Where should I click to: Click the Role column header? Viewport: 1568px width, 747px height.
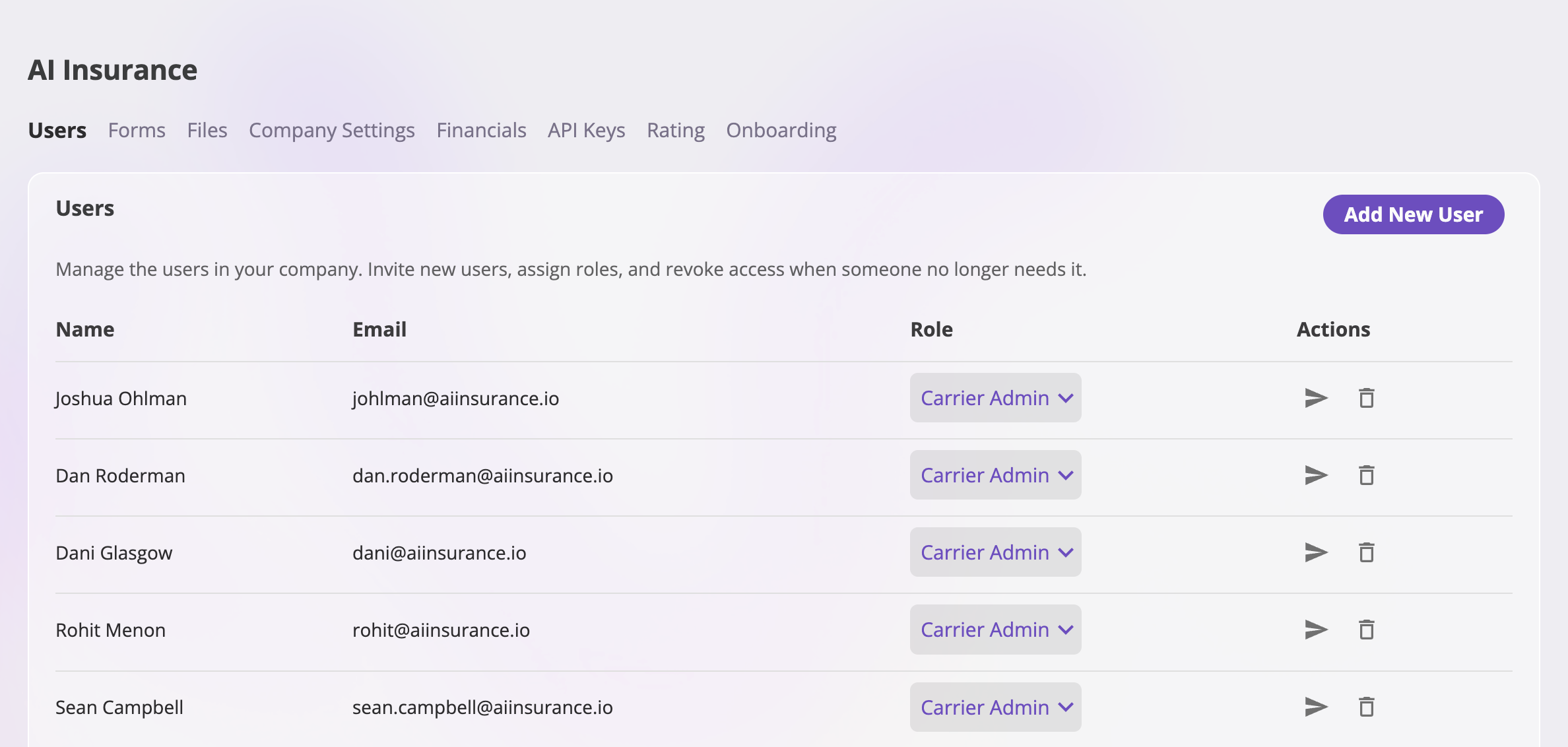(x=931, y=329)
